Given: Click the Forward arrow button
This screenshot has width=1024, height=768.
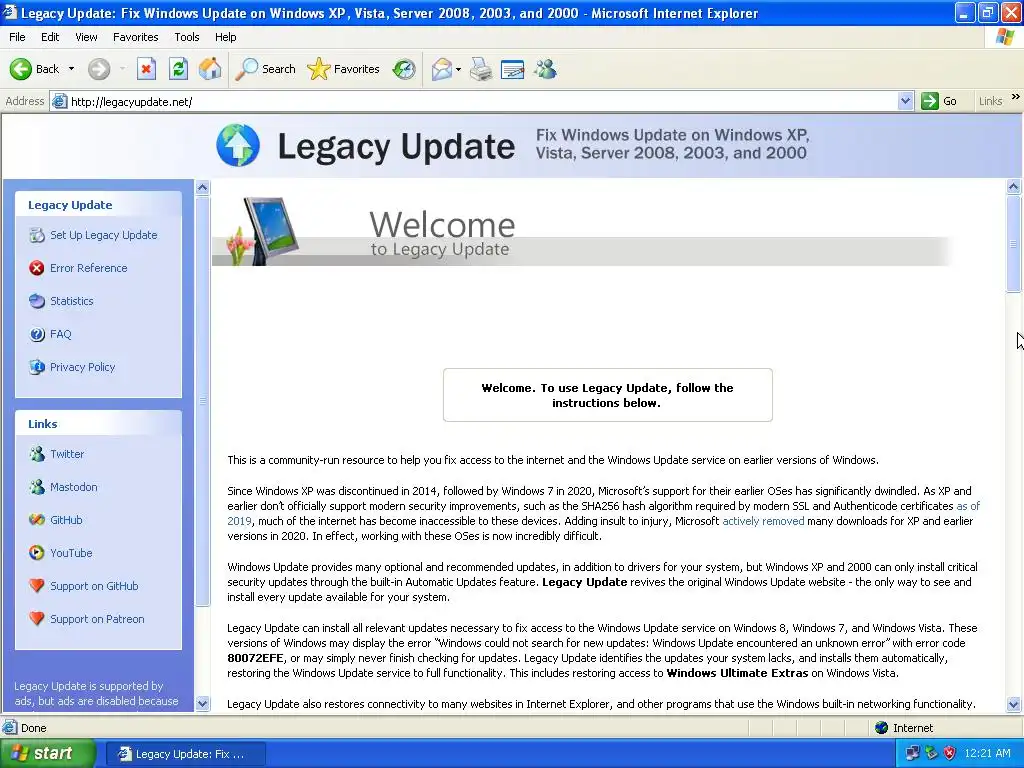Looking at the screenshot, I should pyautogui.click(x=99, y=69).
